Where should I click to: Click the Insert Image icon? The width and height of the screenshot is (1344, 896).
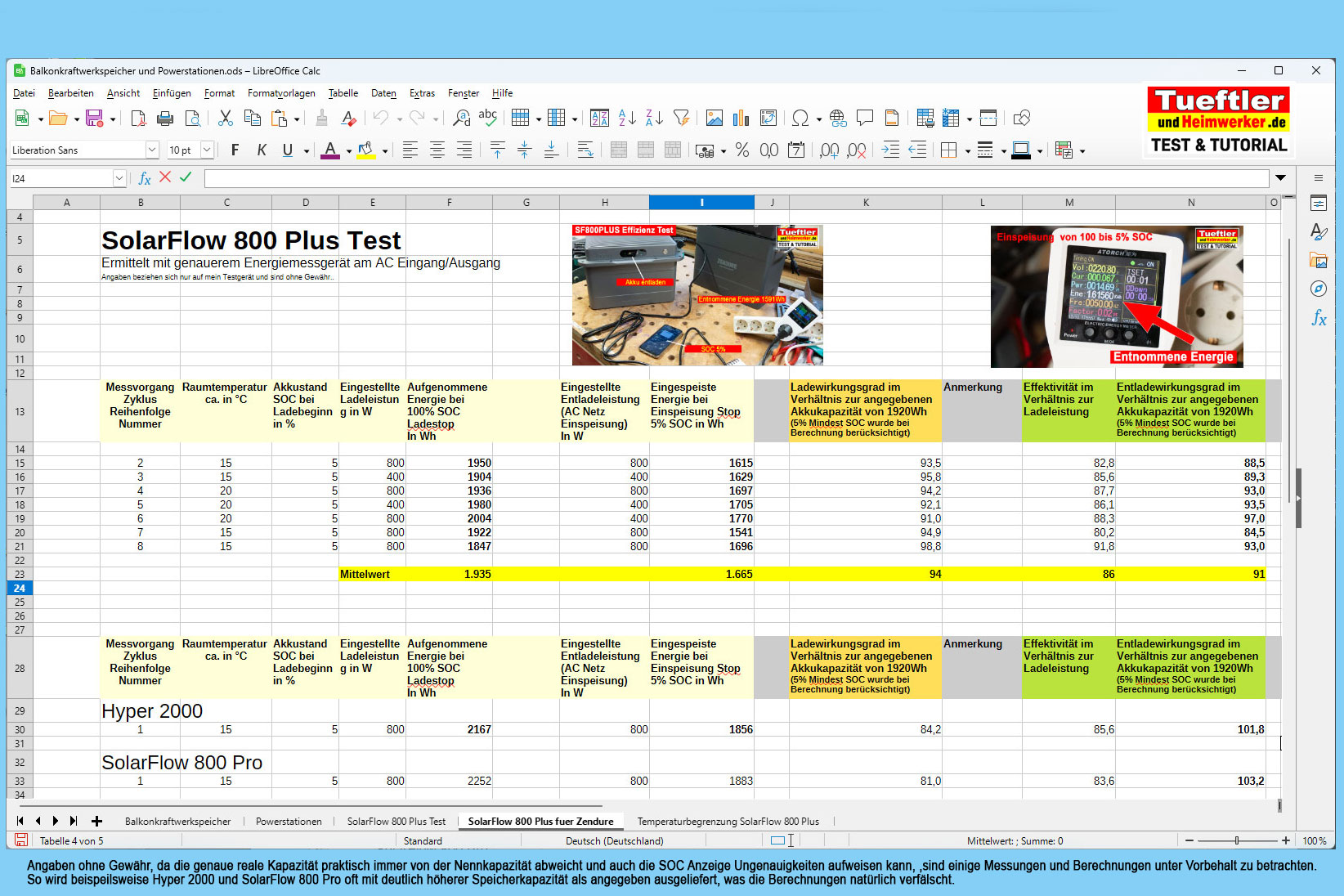tap(714, 119)
